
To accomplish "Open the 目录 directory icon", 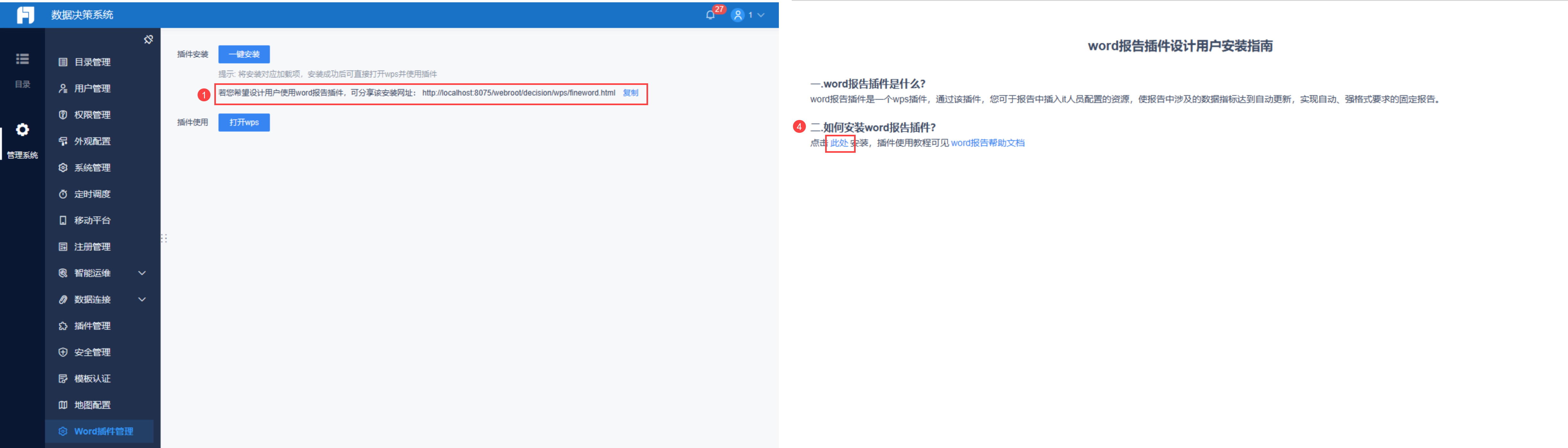I will click(x=22, y=59).
